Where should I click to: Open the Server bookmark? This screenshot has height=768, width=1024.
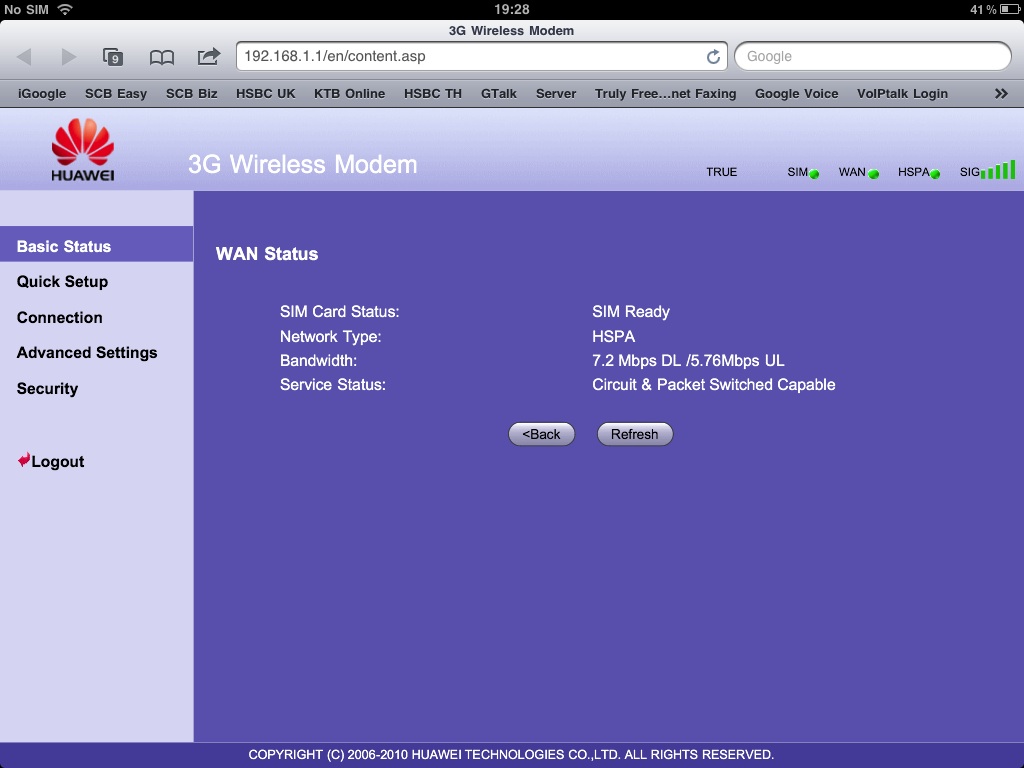556,93
